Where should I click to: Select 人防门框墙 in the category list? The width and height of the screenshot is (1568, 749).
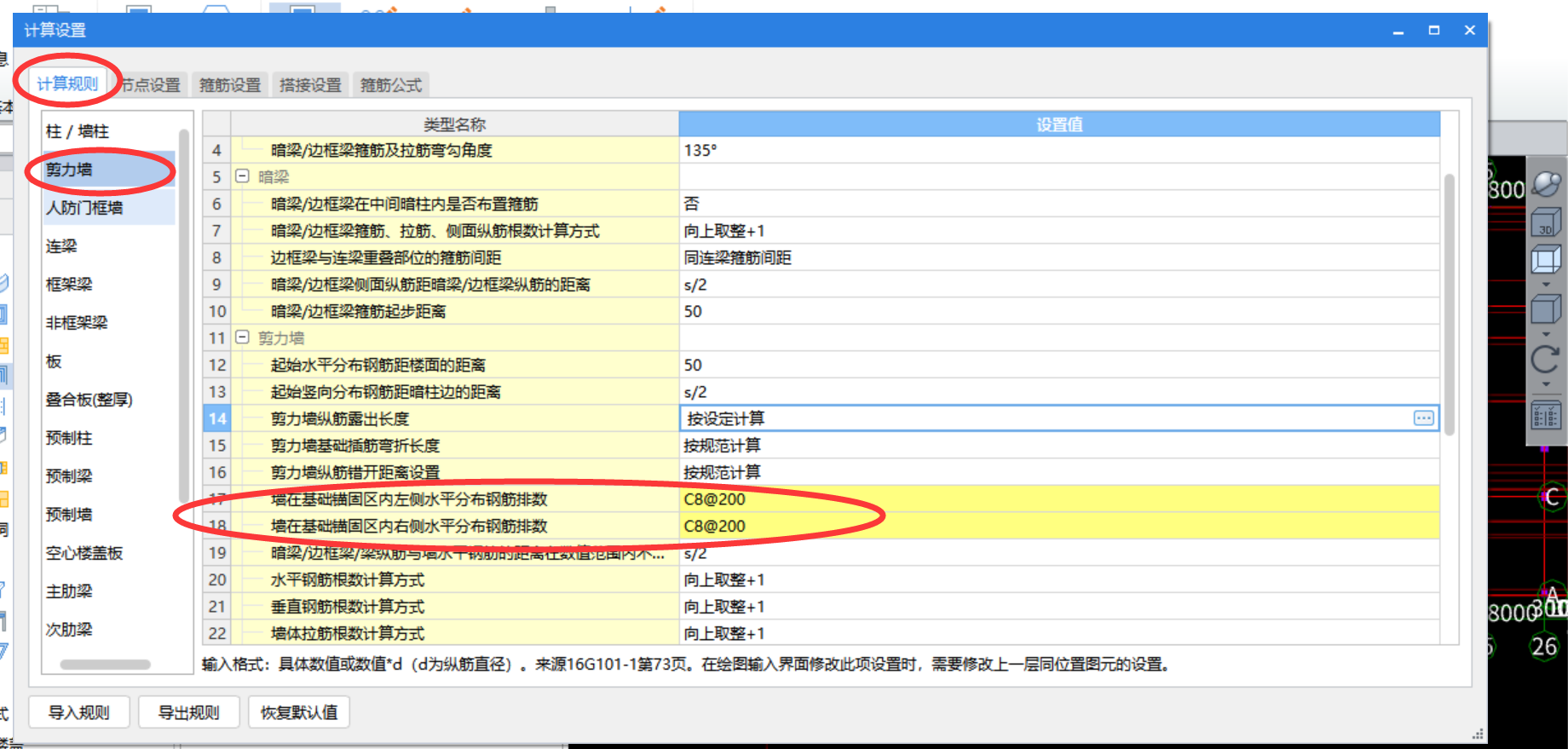109,208
